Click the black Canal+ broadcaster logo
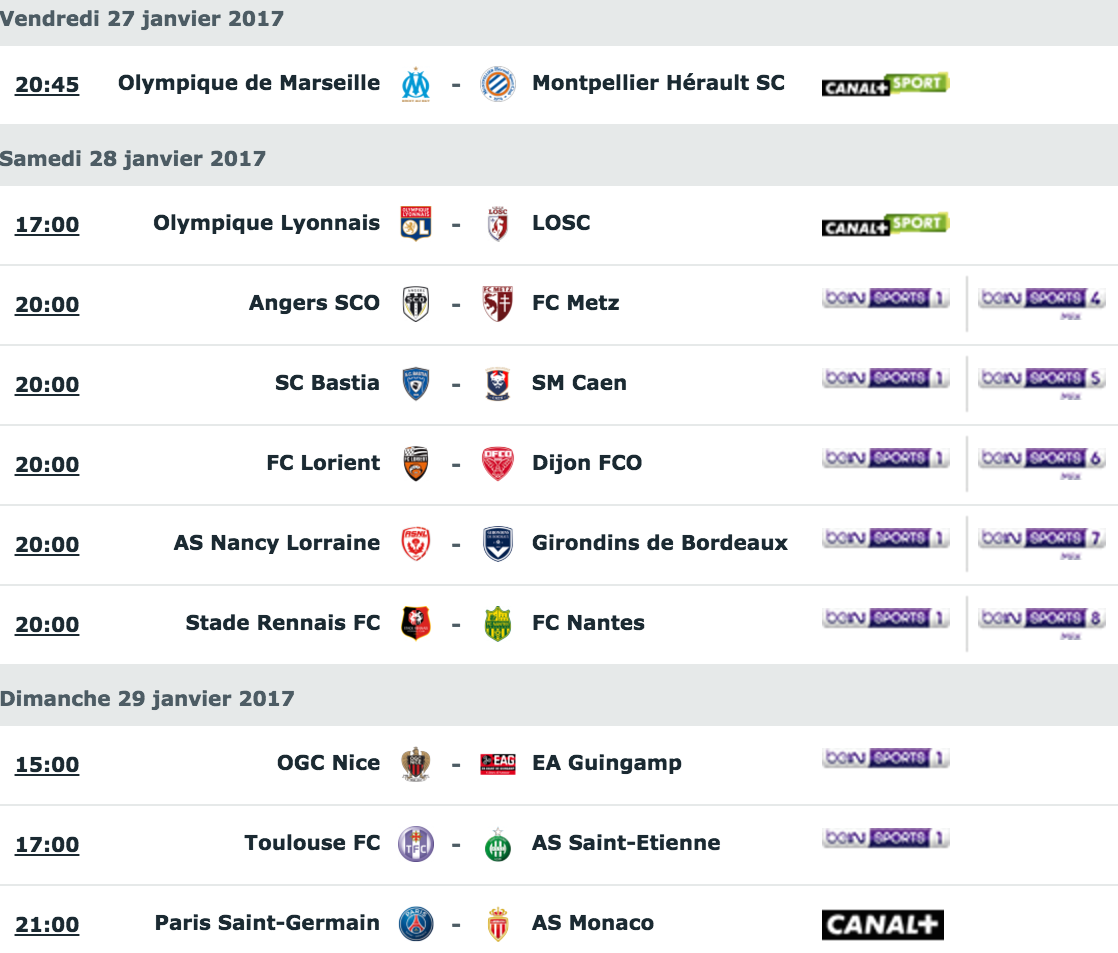This screenshot has height=953, width=1118. tap(883, 924)
